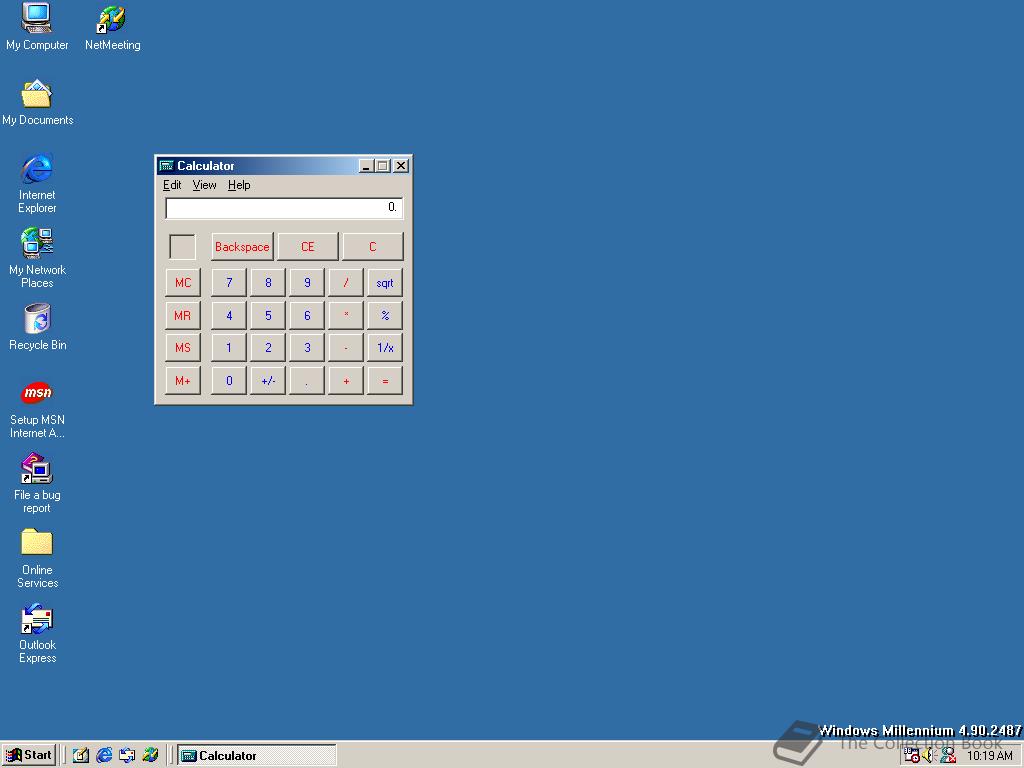Image resolution: width=1024 pixels, height=768 pixels.
Task: Close the Calculator window
Action: (401, 166)
